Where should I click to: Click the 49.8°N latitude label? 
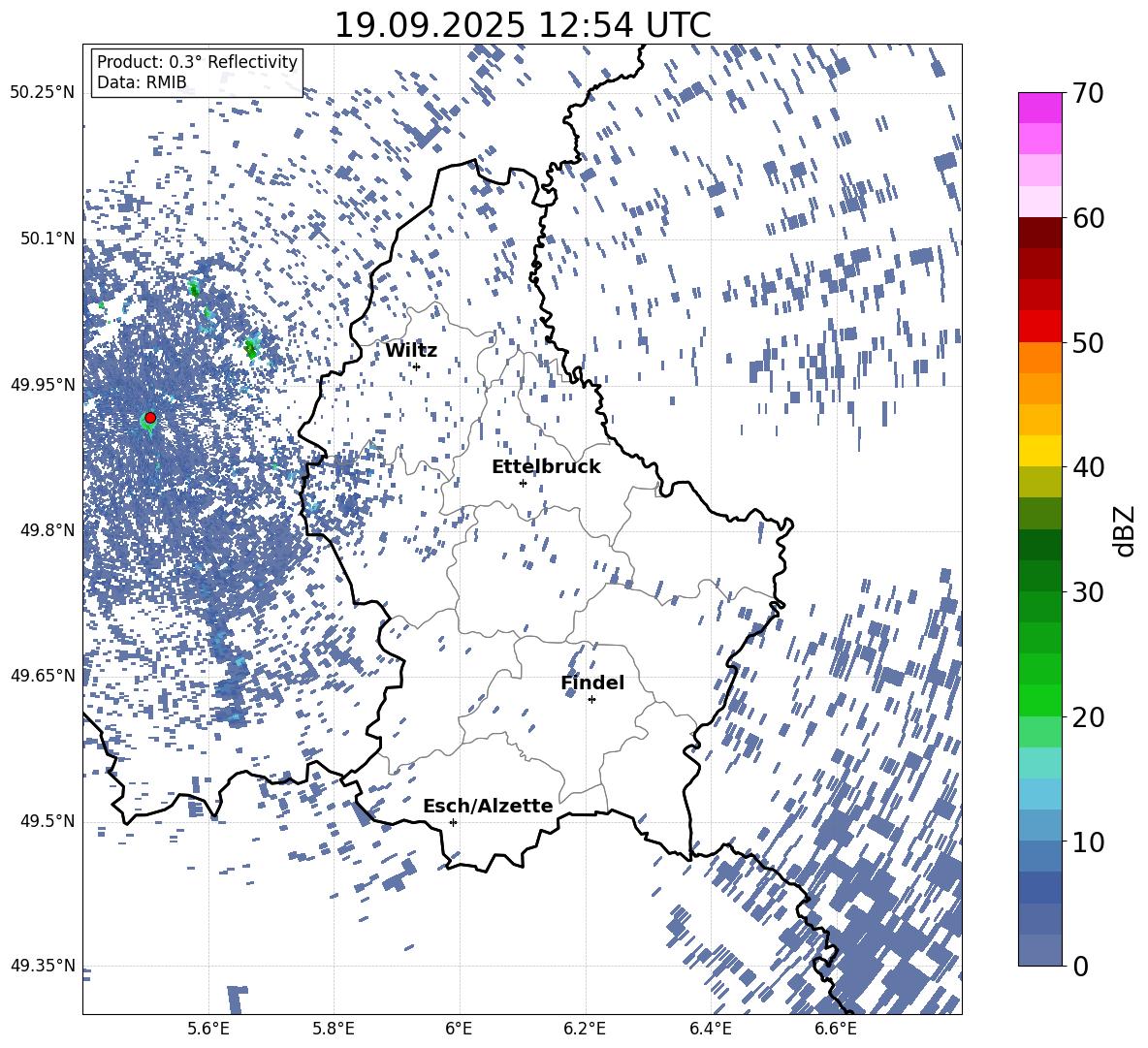[47, 530]
